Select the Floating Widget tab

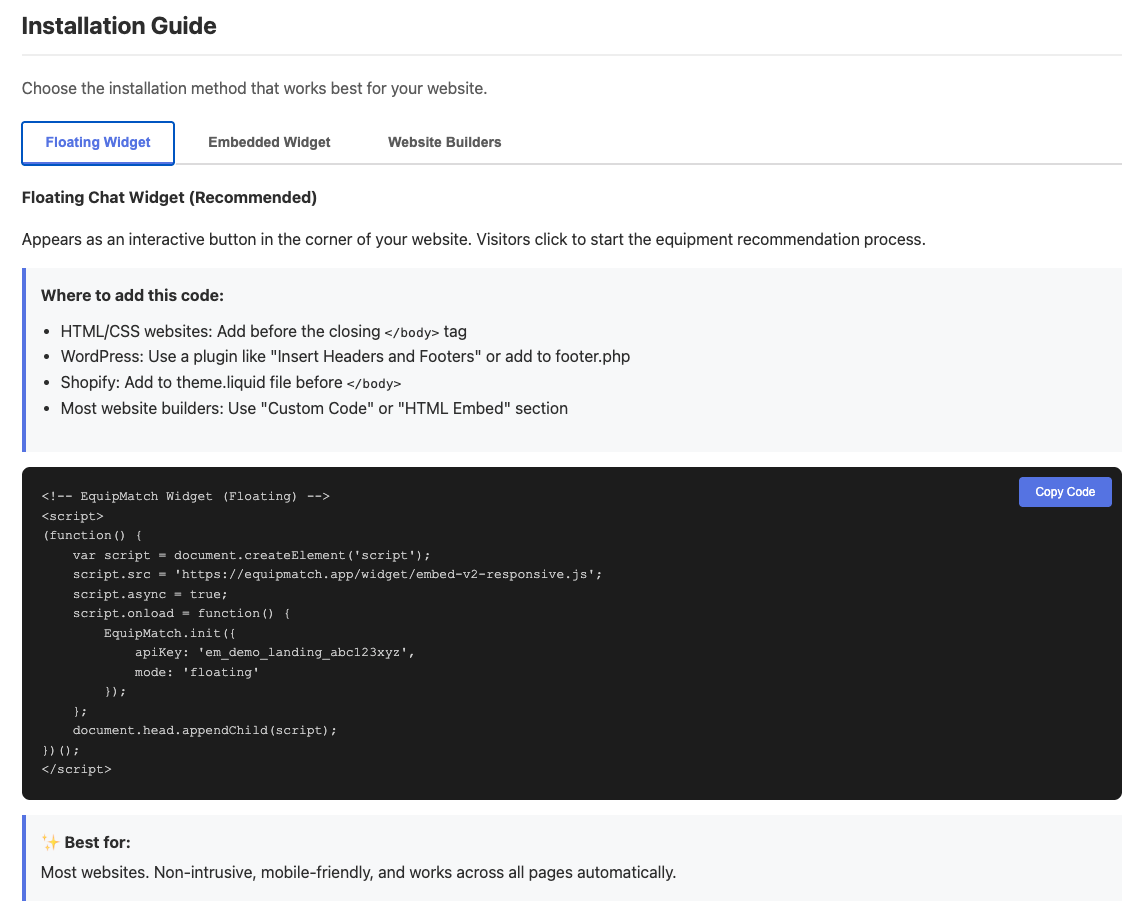click(98, 142)
